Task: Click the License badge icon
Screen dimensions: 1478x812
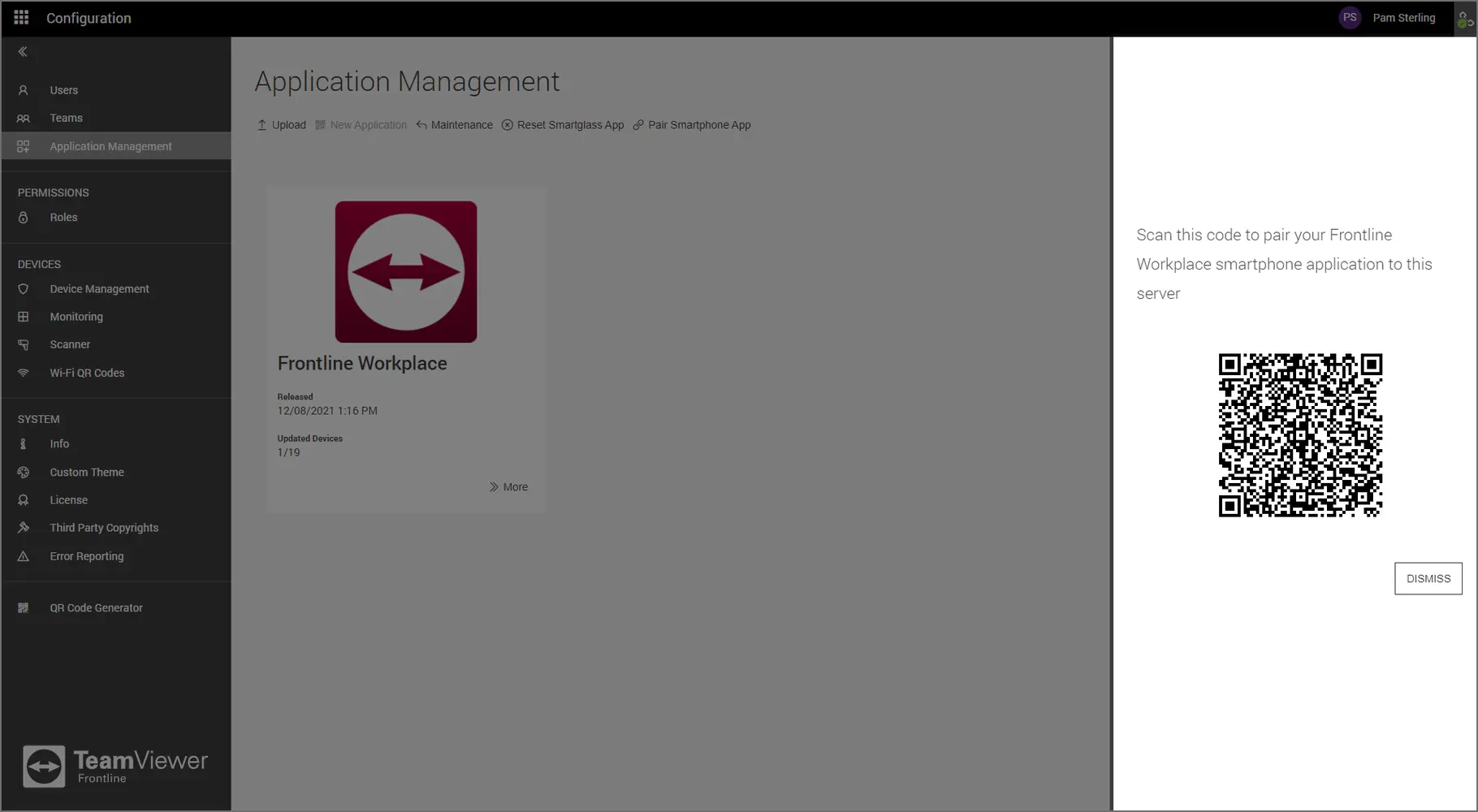Action: click(x=24, y=500)
